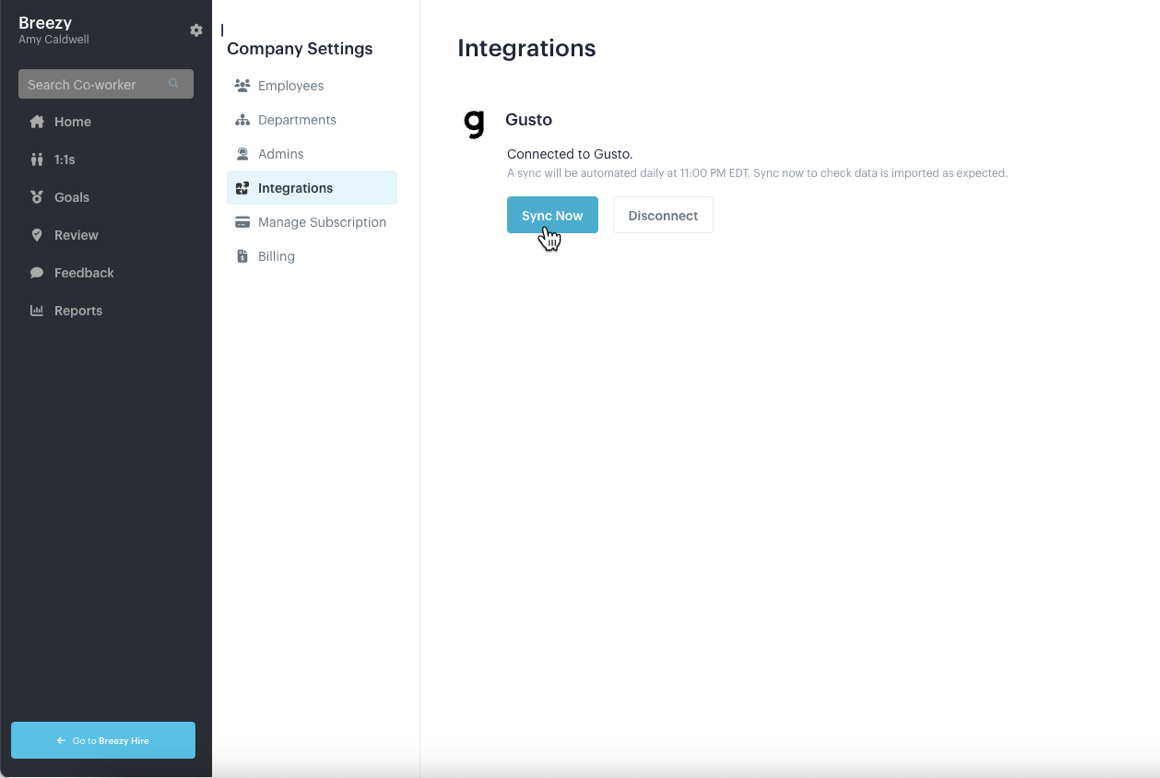1160x778 pixels.
Task: Click the Amy Caldwell user name
Action: pos(53,39)
